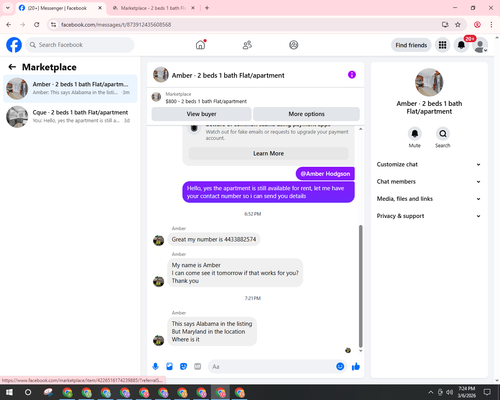Screen dimensions: 500x400
Task: Open the taskbar clock showing 7:24 PM
Action: tap(467, 392)
